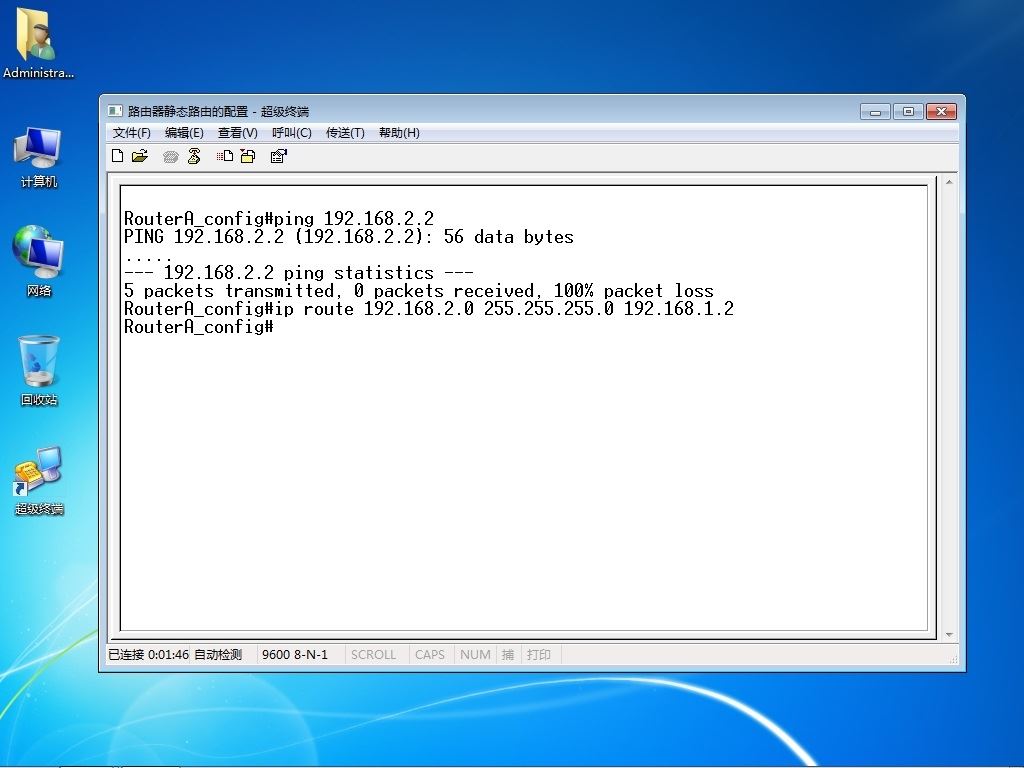Image resolution: width=1024 pixels, height=768 pixels.
Task: Click the NUM indicator in status bar
Action: (x=475, y=654)
